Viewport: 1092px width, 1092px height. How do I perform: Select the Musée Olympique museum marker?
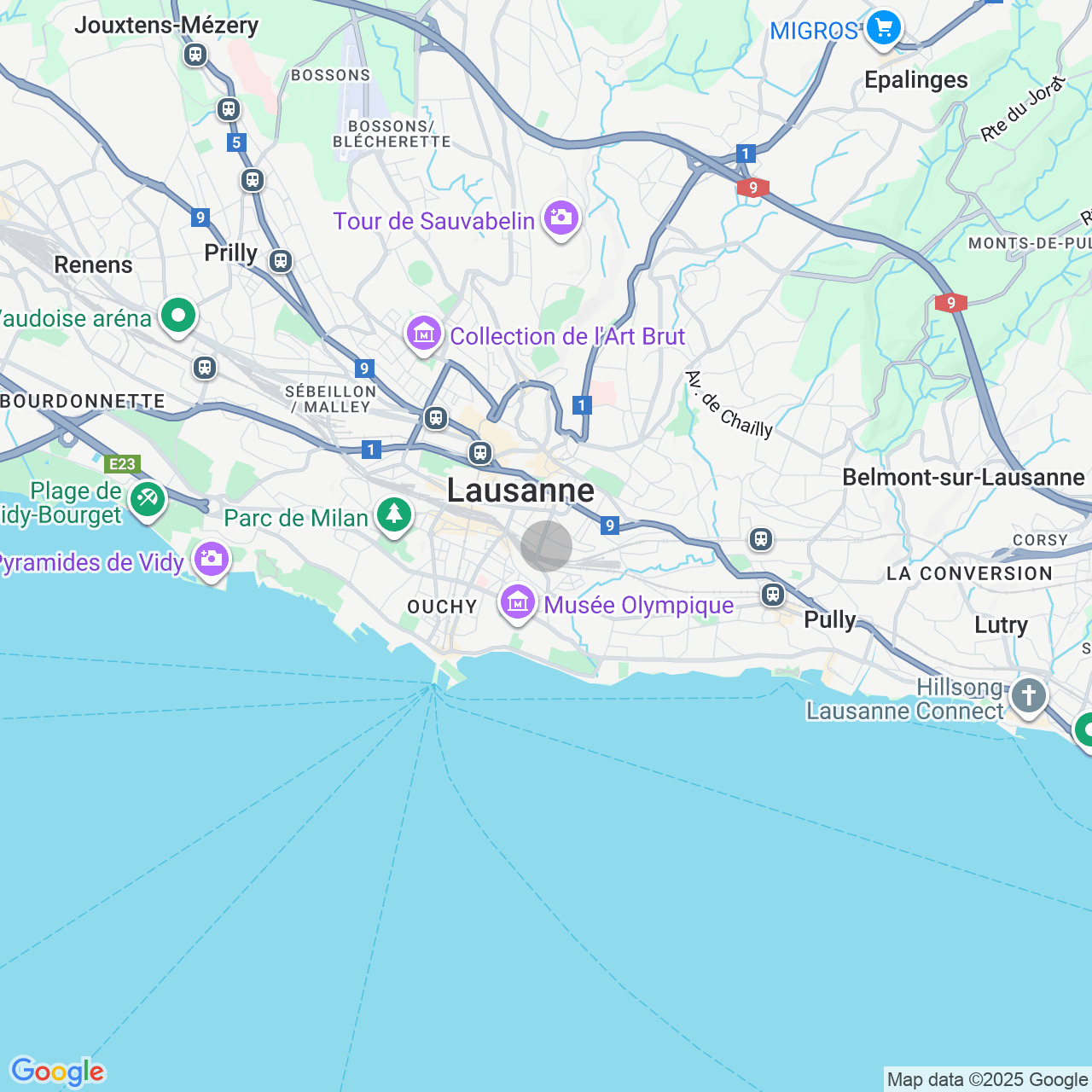click(x=517, y=603)
